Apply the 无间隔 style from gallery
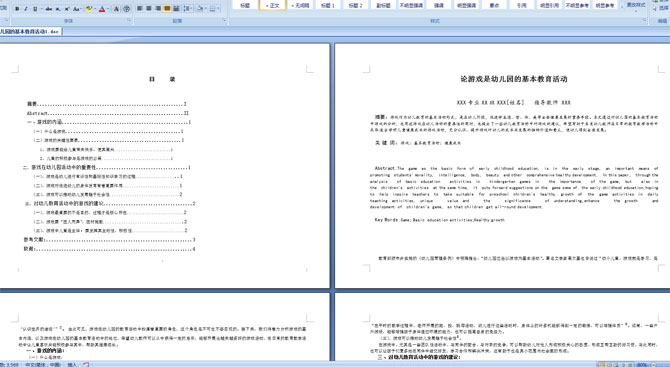670x367 pixels. [300, 5]
